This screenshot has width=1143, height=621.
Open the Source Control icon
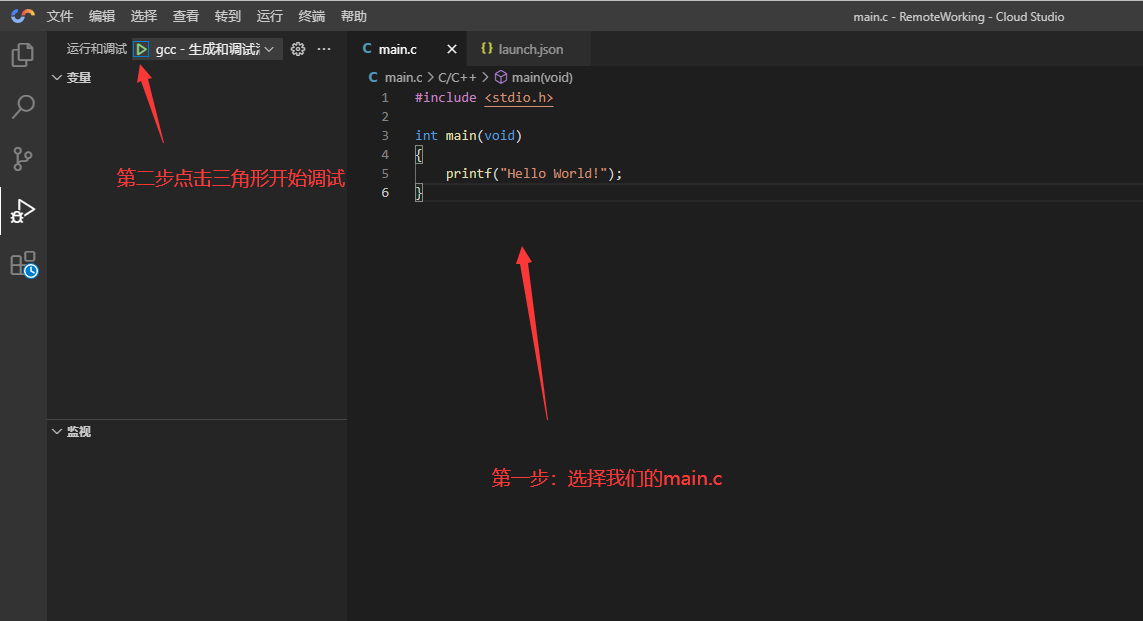22,159
